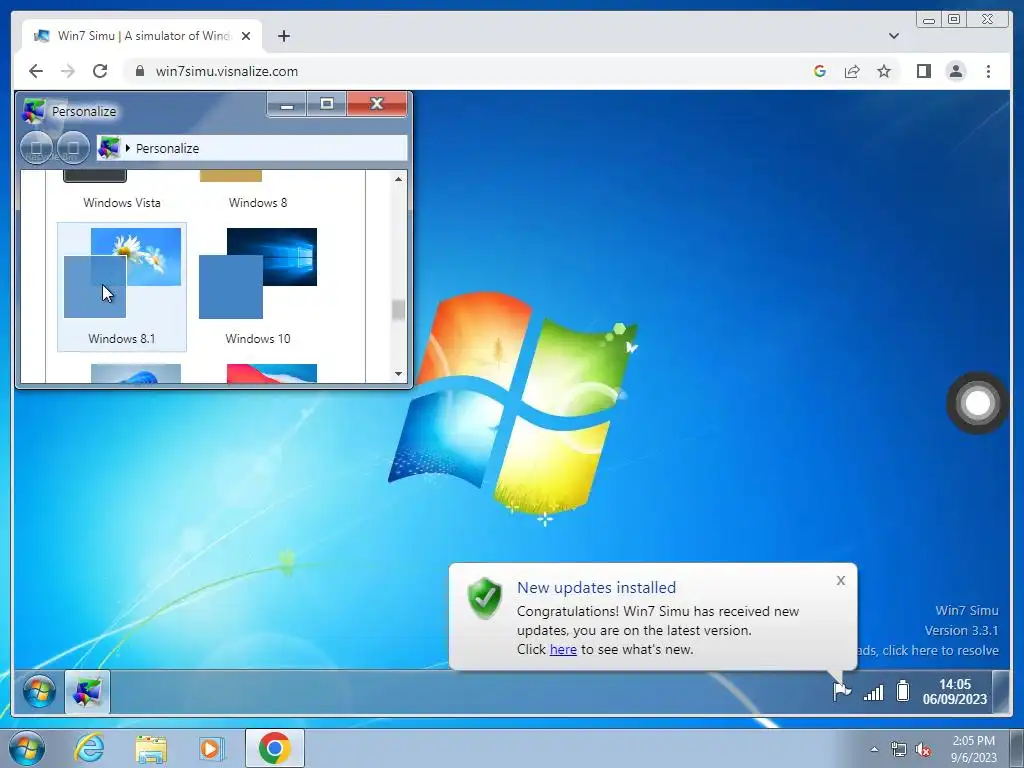Select the partially visible blue theme thumbnail
This screenshot has height=768, width=1024.
click(x=136, y=374)
